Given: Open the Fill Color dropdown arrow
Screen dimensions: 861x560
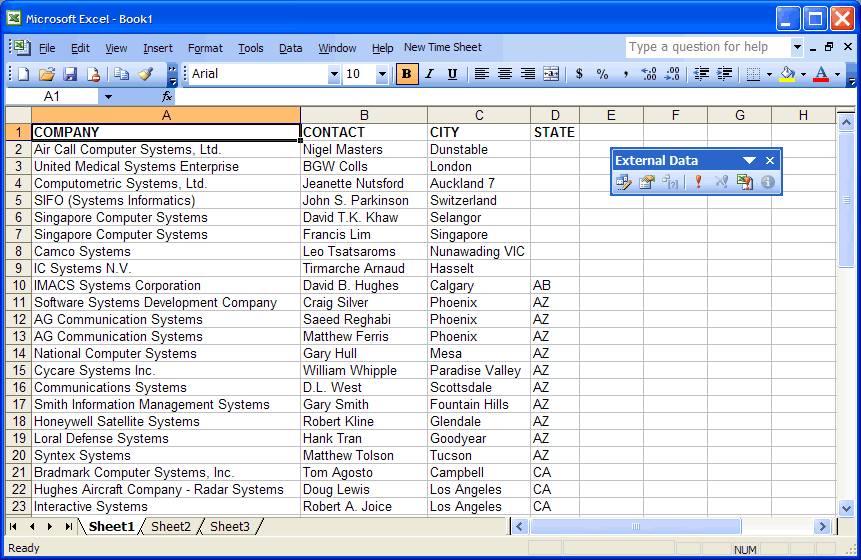Looking at the screenshot, I should [803, 74].
